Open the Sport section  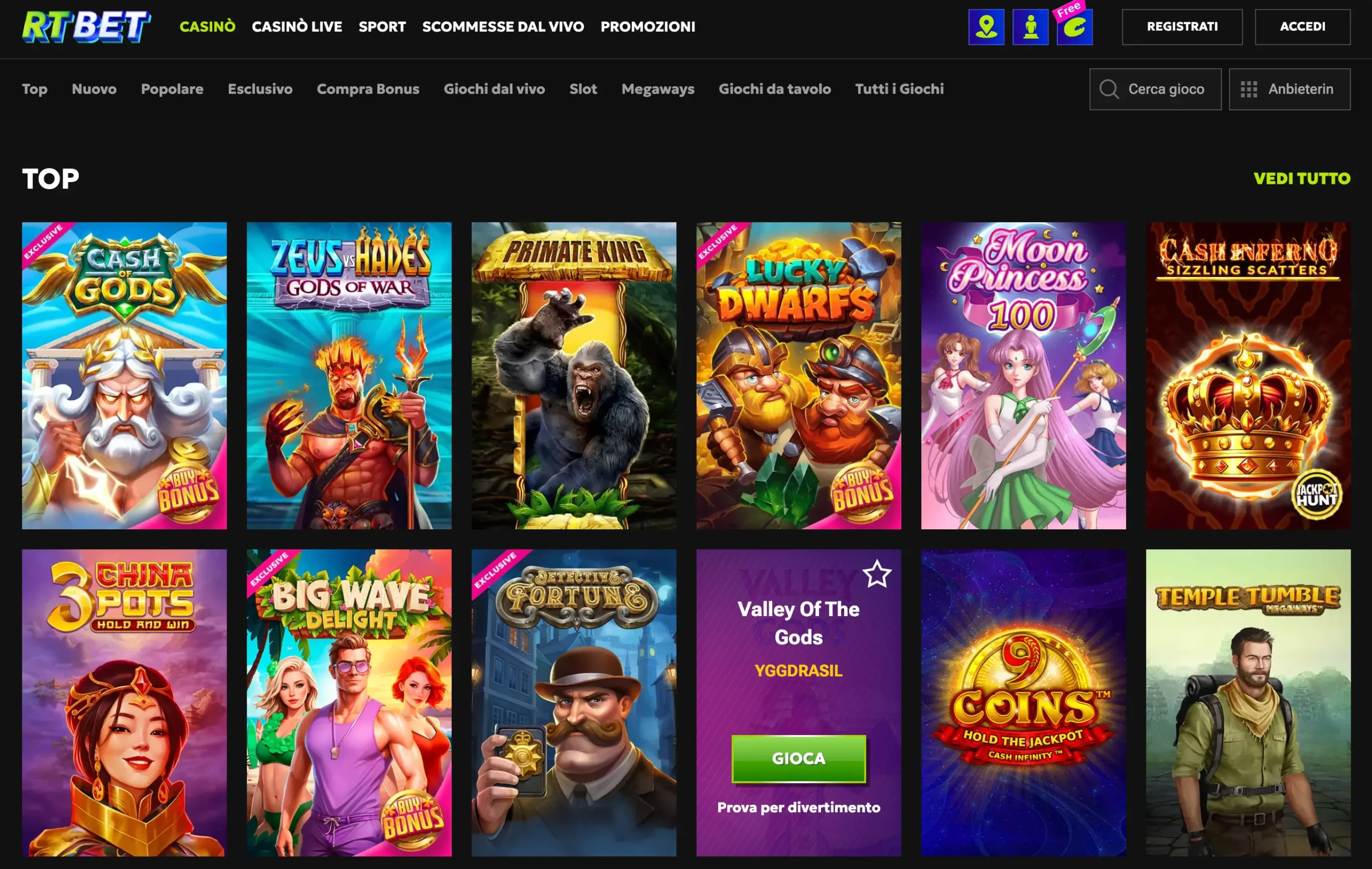point(382,27)
